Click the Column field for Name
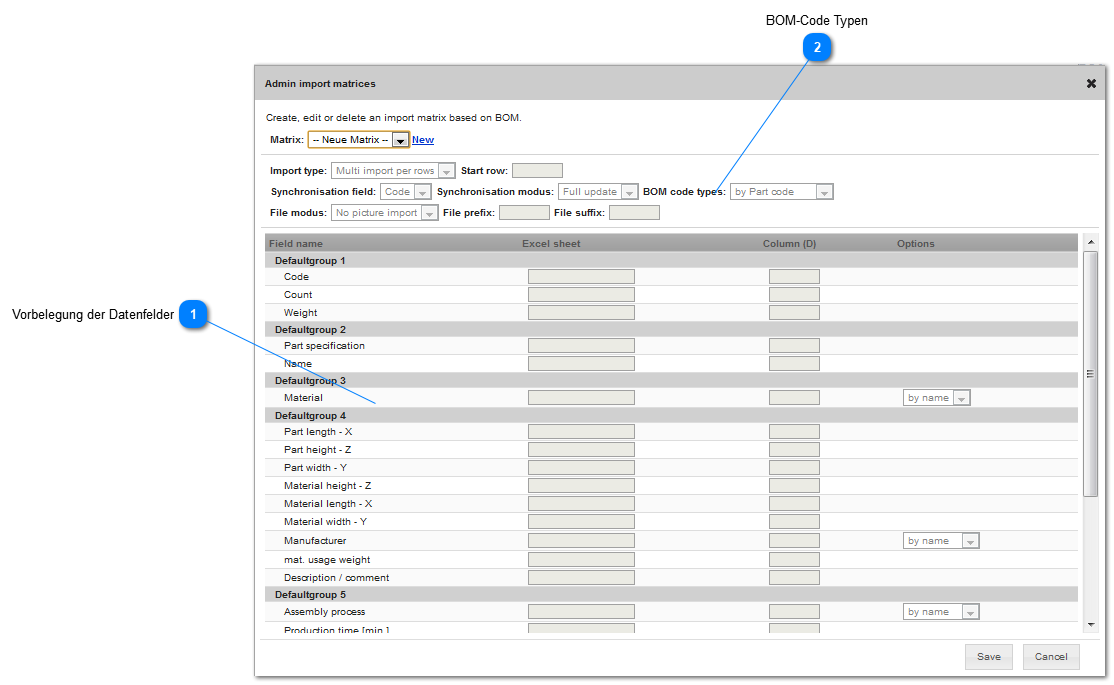This screenshot has height=685, width=1114. (794, 363)
